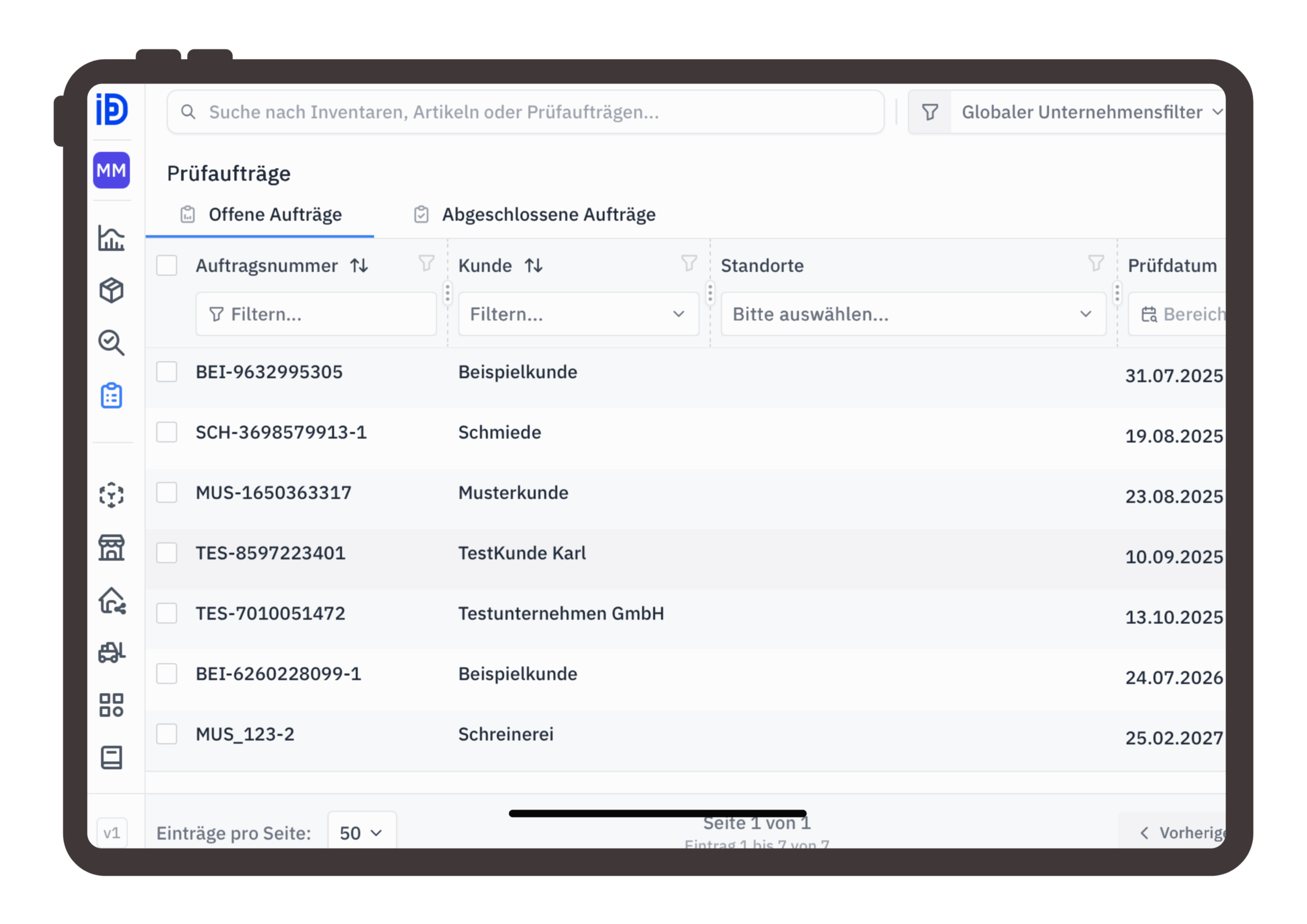Select the BEI-9632995305 row checkbox
This screenshot has width=1307, height=924.
point(167,372)
